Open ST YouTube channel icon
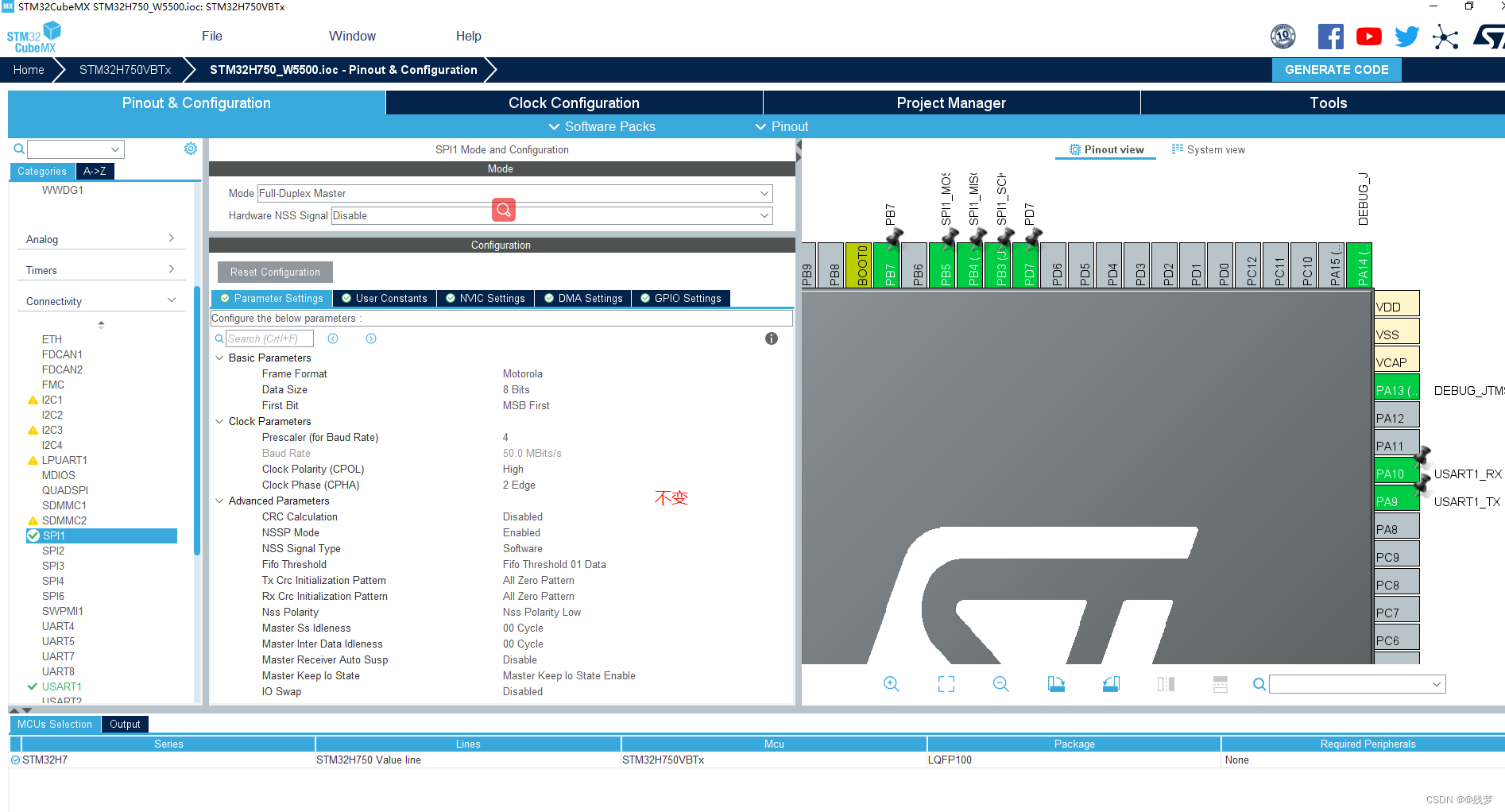 coord(1368,37)
